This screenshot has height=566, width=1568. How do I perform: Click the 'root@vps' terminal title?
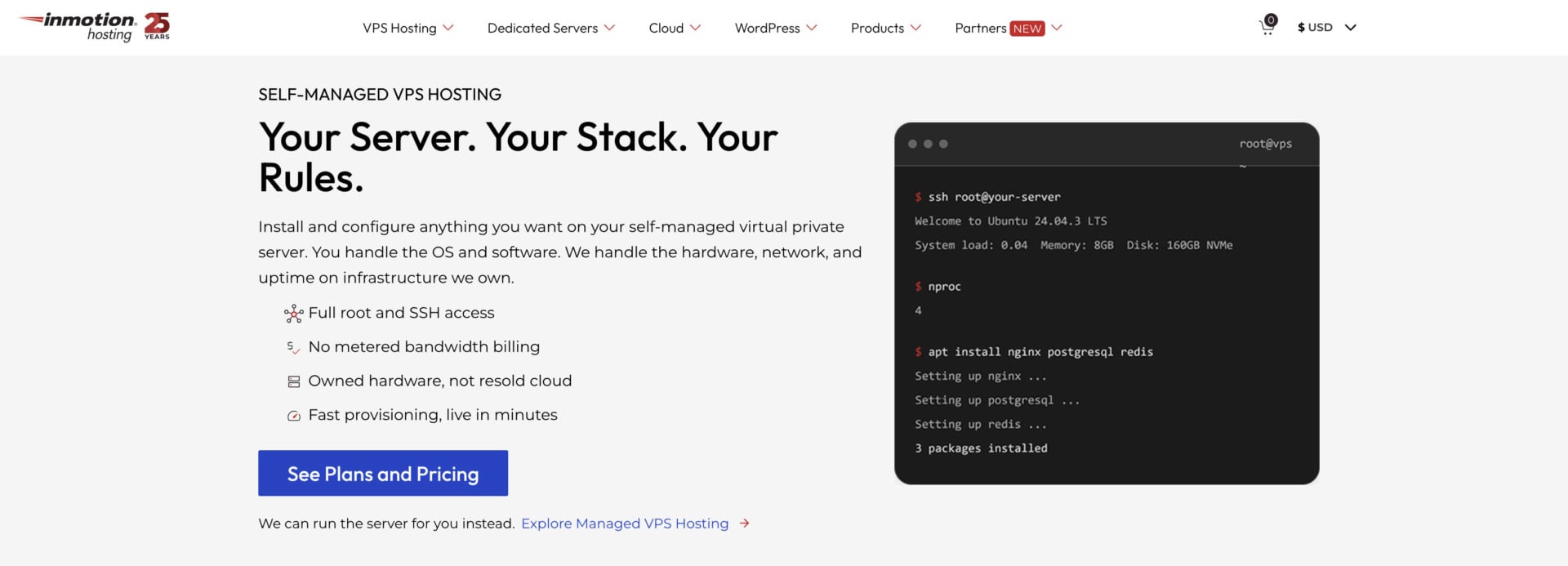pyautogui.click(x=1265, y=144)
